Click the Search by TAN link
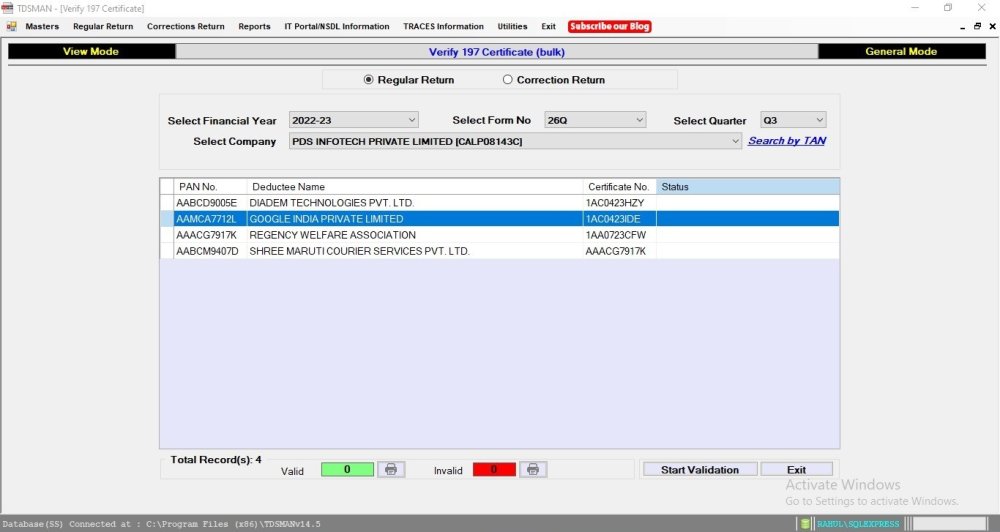 [x=787, y=140]
